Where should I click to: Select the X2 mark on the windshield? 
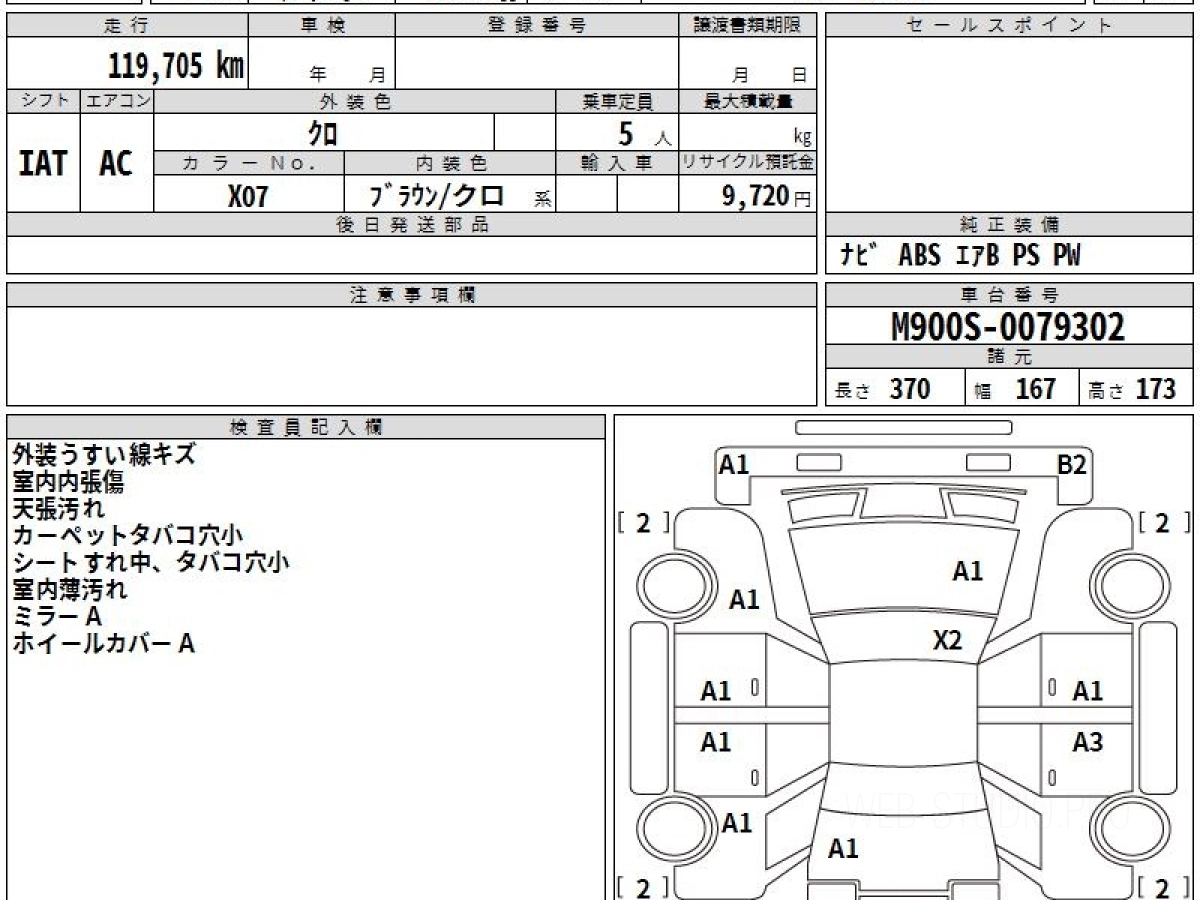coord(947,641)
